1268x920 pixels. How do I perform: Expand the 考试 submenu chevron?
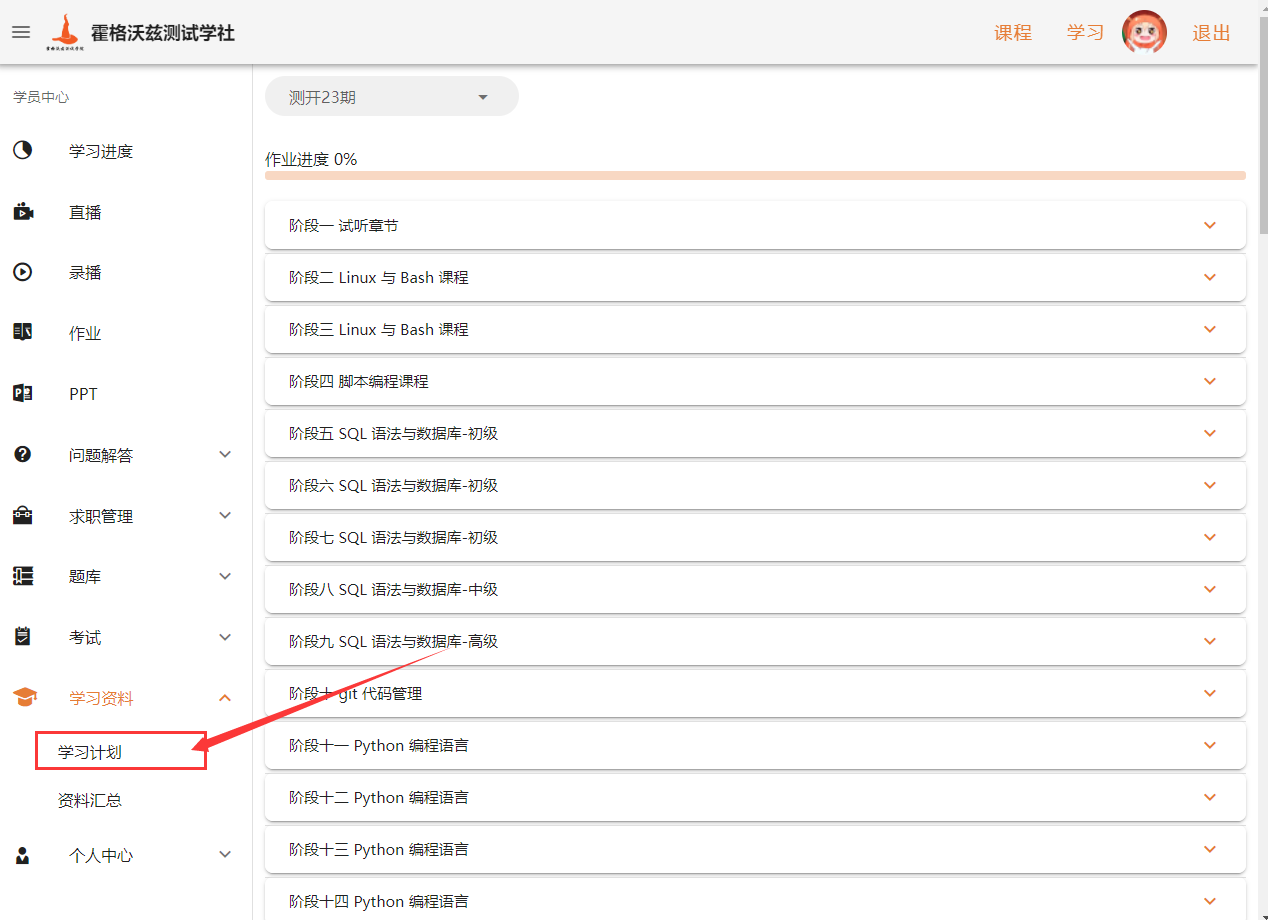tap(225, 637)
